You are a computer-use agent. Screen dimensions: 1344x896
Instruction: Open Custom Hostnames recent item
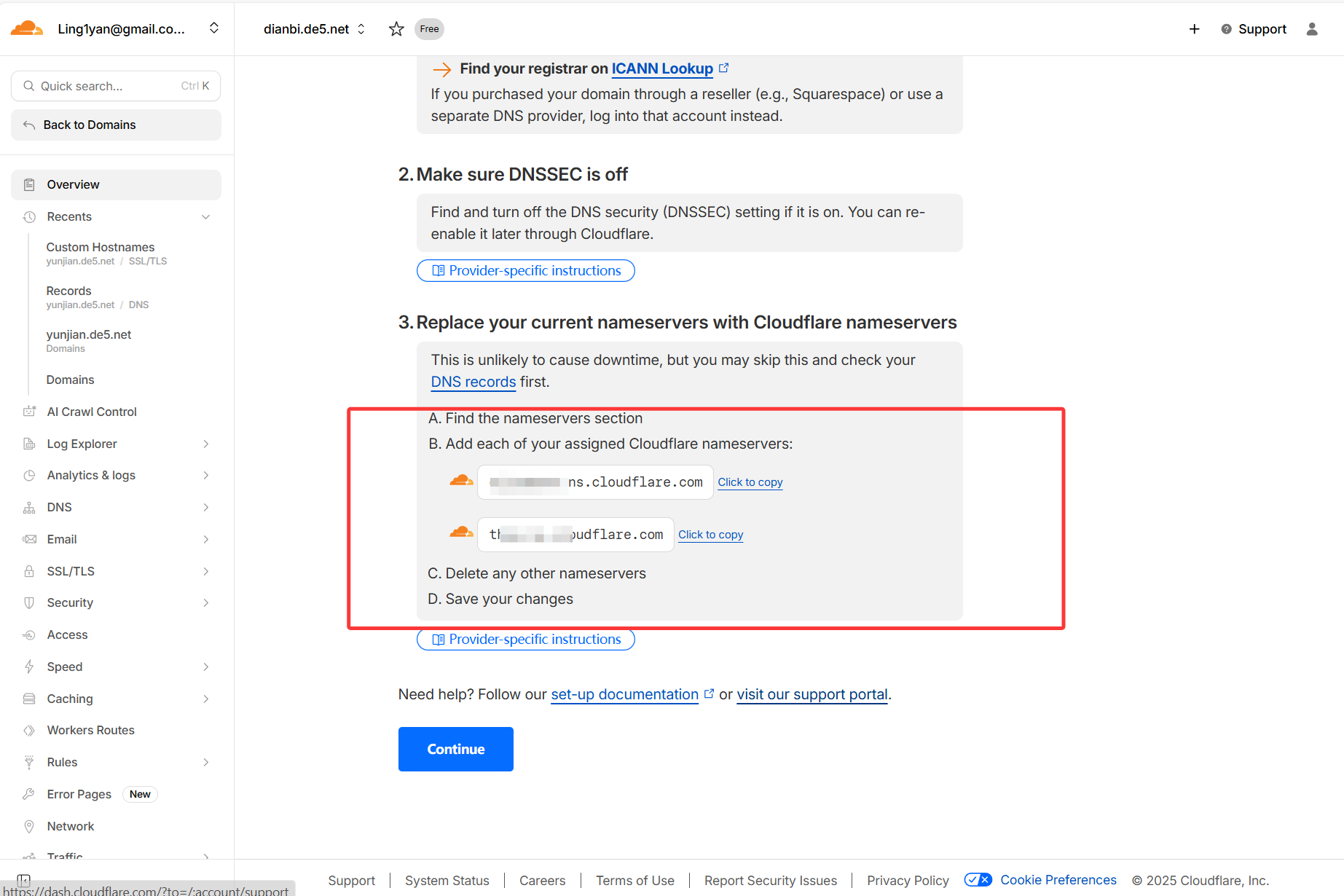point(101,248)
